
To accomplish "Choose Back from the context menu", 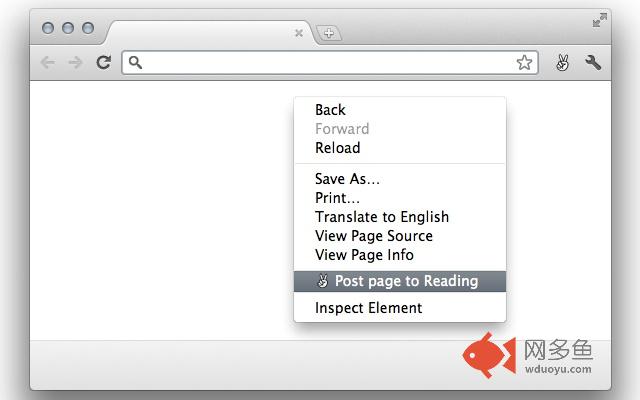I will pos(330,110).
